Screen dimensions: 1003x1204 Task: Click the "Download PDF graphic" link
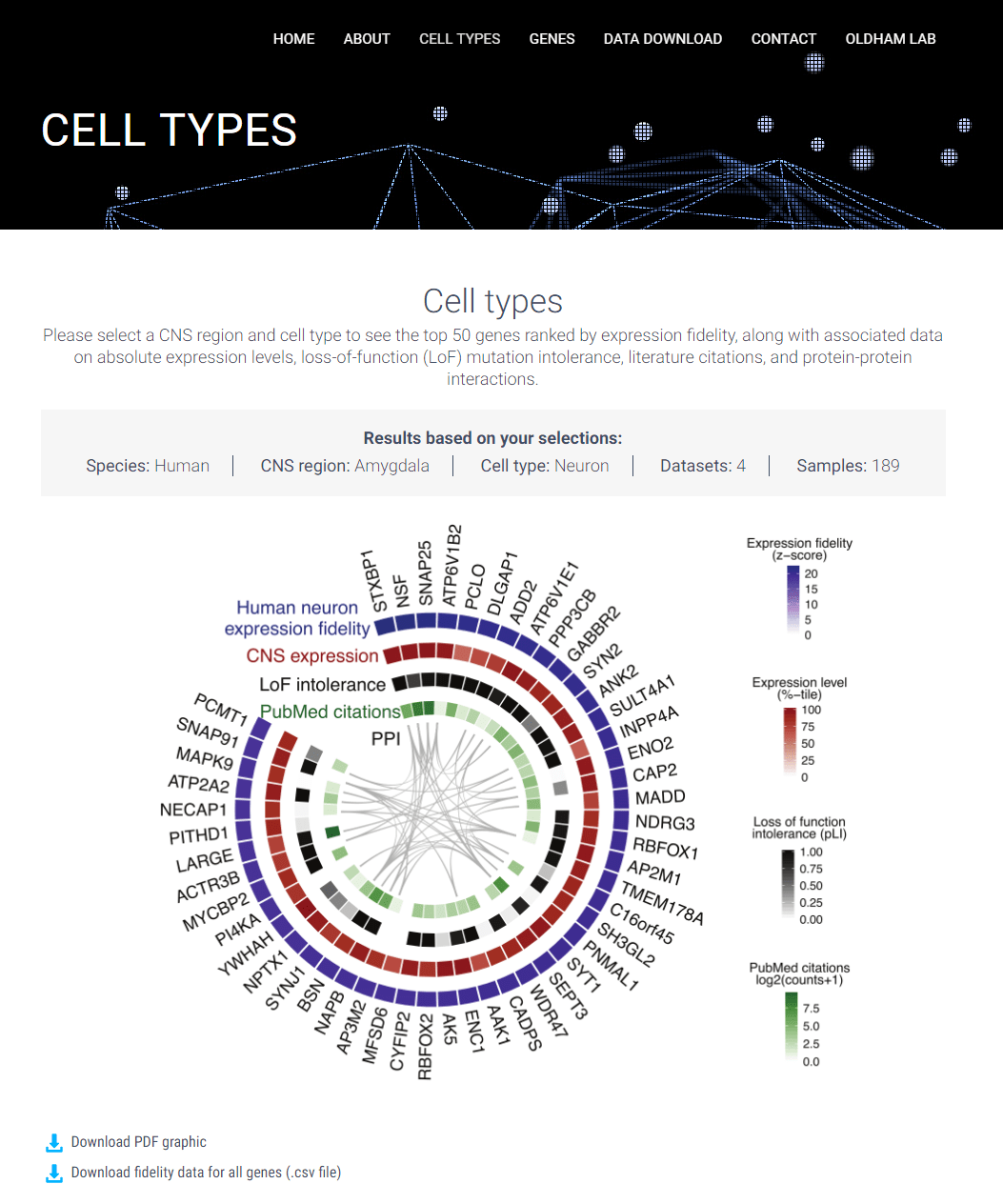(138, 1142)
